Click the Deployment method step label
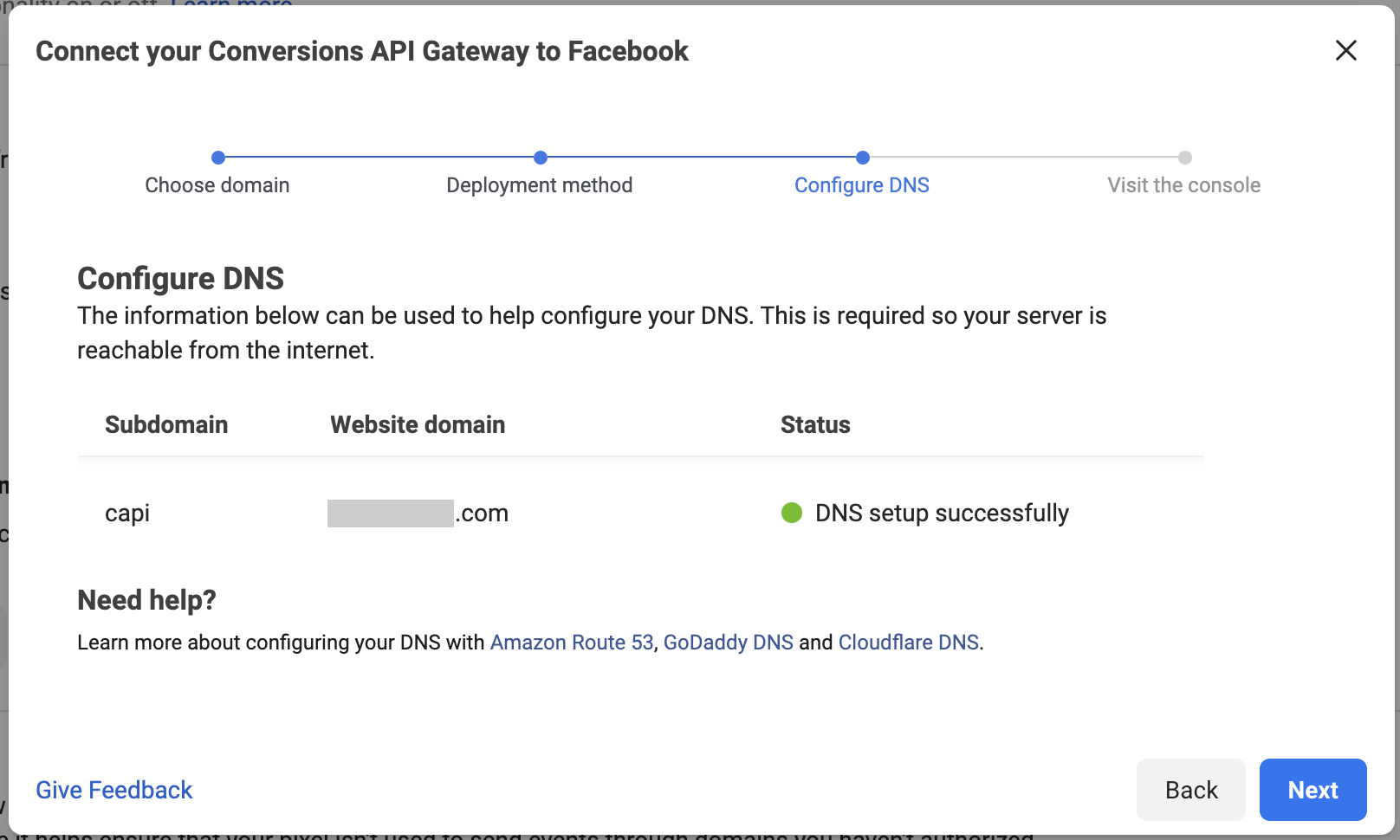This screenshot has width=1400, height=840. coord(540,185)
